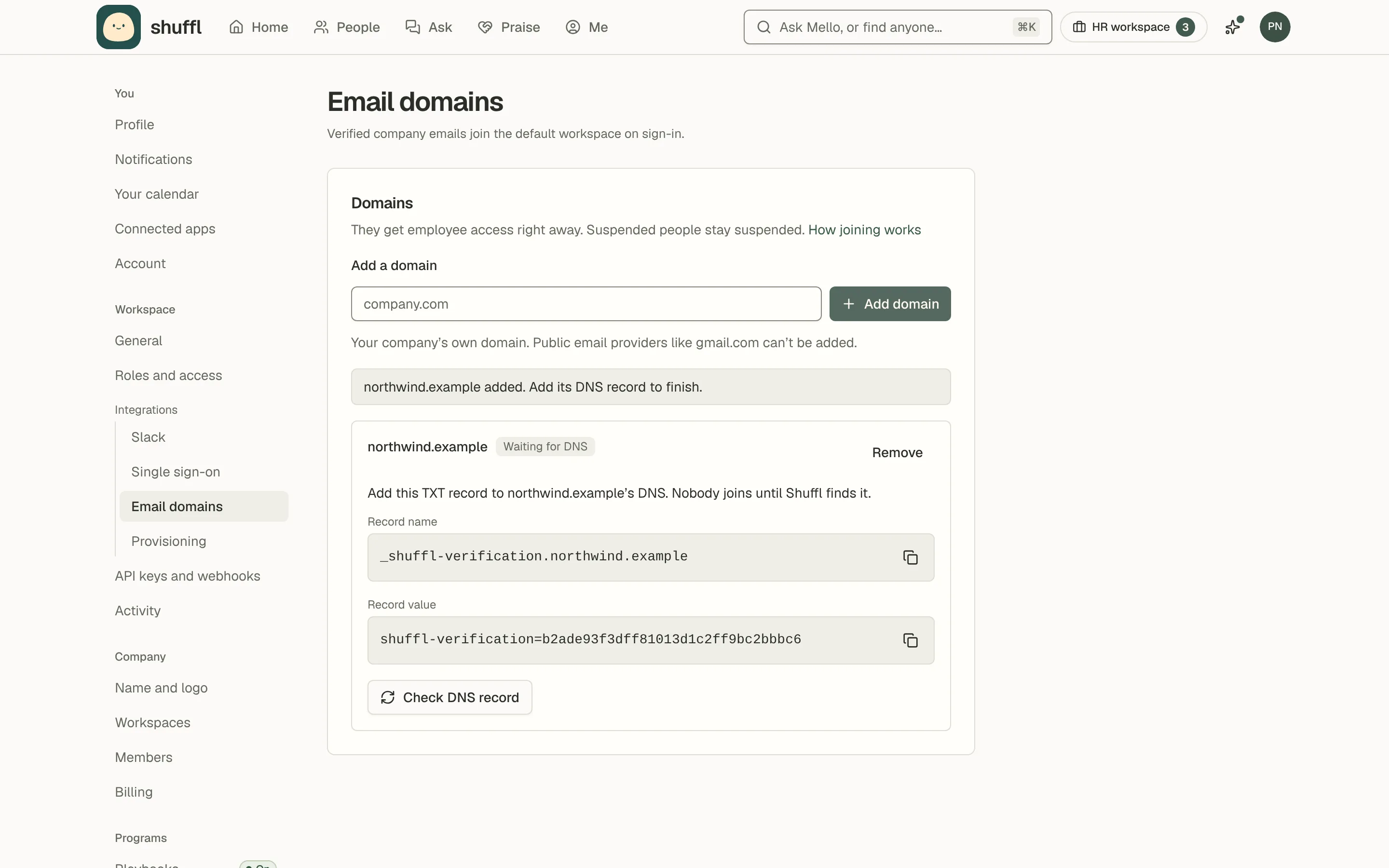Screen dimensions: 1389x868
Task: Click the Add domain button
Action: [x=890, y=304]
